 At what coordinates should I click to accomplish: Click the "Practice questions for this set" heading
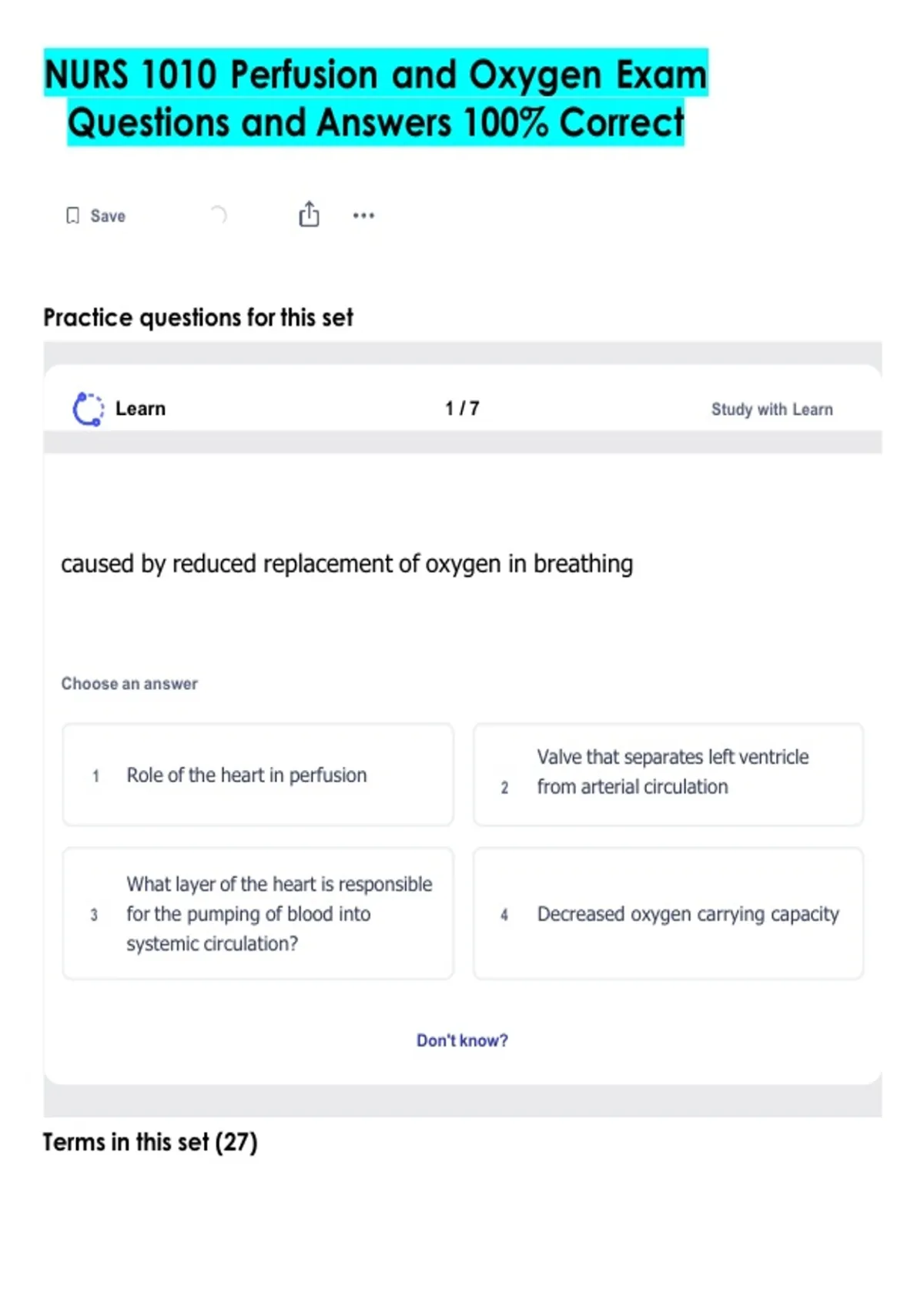point(198,317)
